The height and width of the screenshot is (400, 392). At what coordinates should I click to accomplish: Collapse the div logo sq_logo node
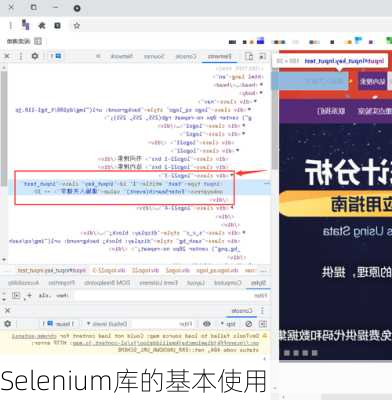point(249,109)
